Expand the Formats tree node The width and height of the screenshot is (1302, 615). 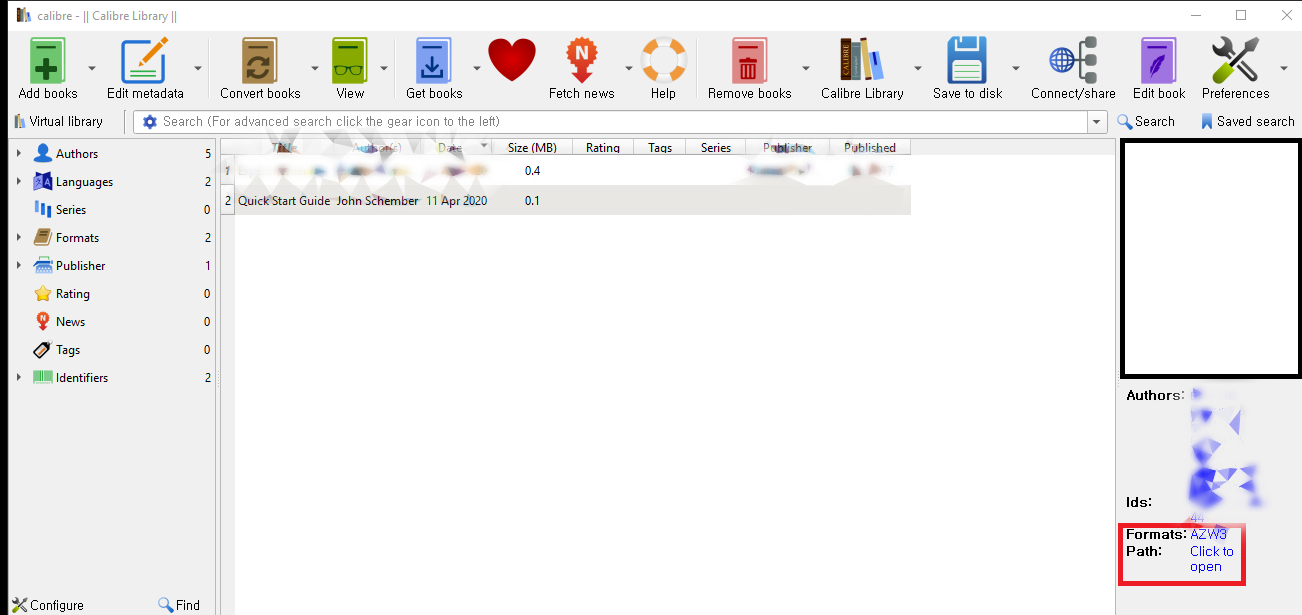[x=18, y=238]
